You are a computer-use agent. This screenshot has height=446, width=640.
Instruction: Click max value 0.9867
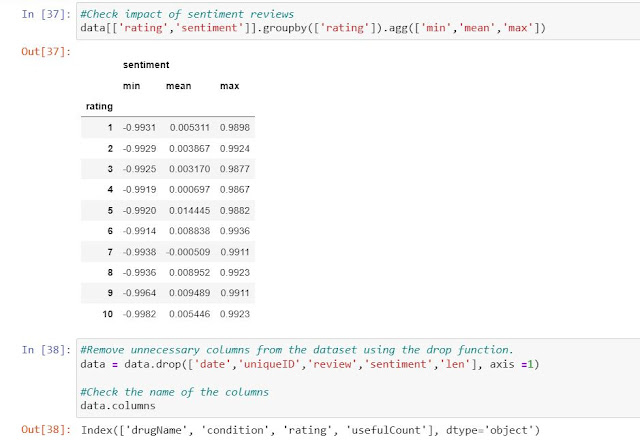point(235,190)
